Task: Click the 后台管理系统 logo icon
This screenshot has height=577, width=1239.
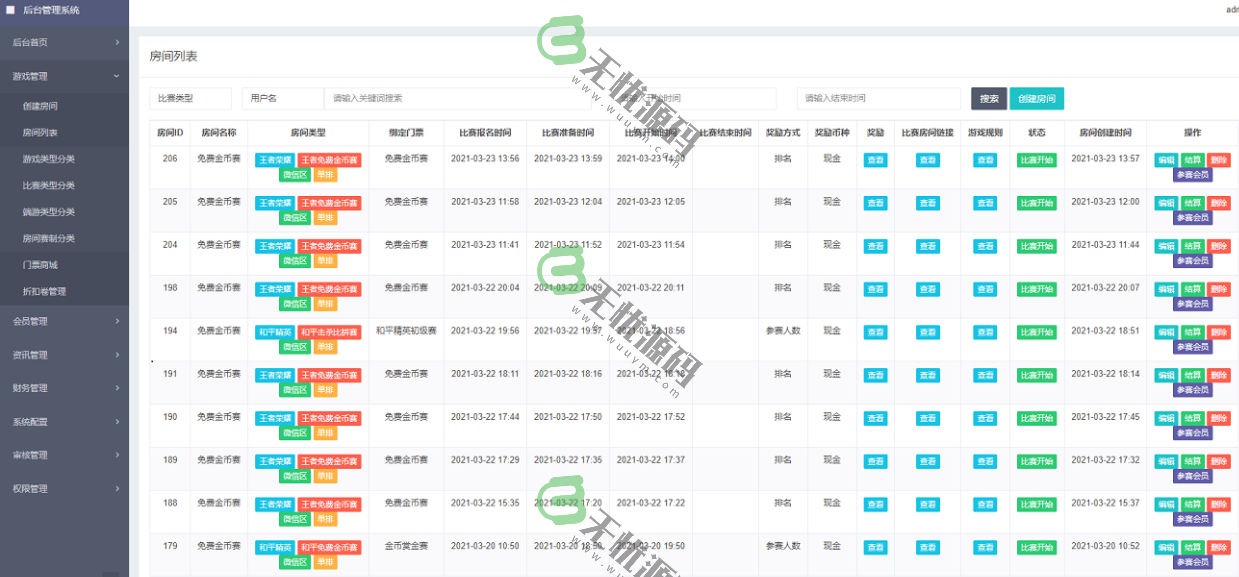Action: (x=10, y=10)
